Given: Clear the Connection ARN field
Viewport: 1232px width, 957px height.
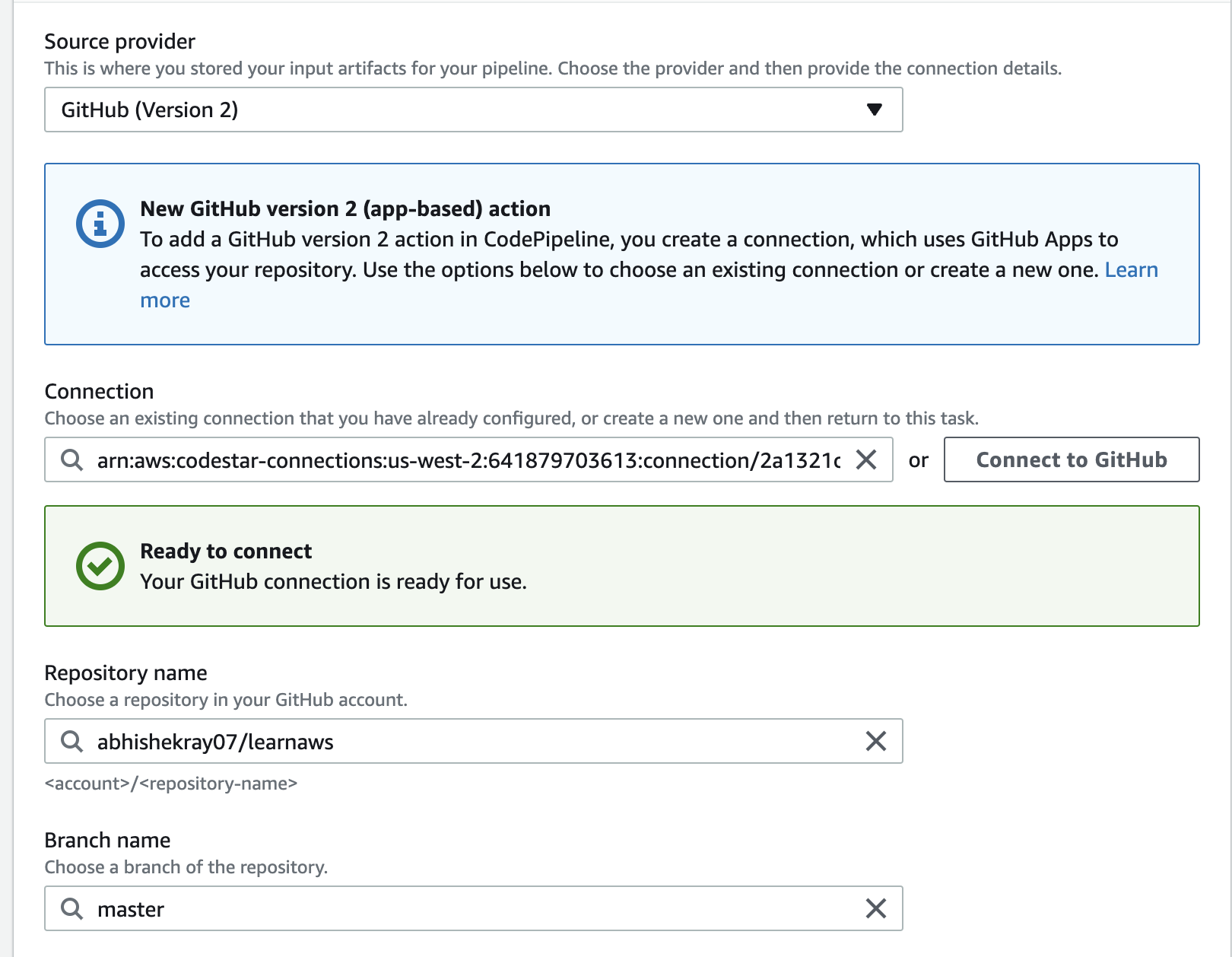Looking at the screenshot, I should click(866, 459).
